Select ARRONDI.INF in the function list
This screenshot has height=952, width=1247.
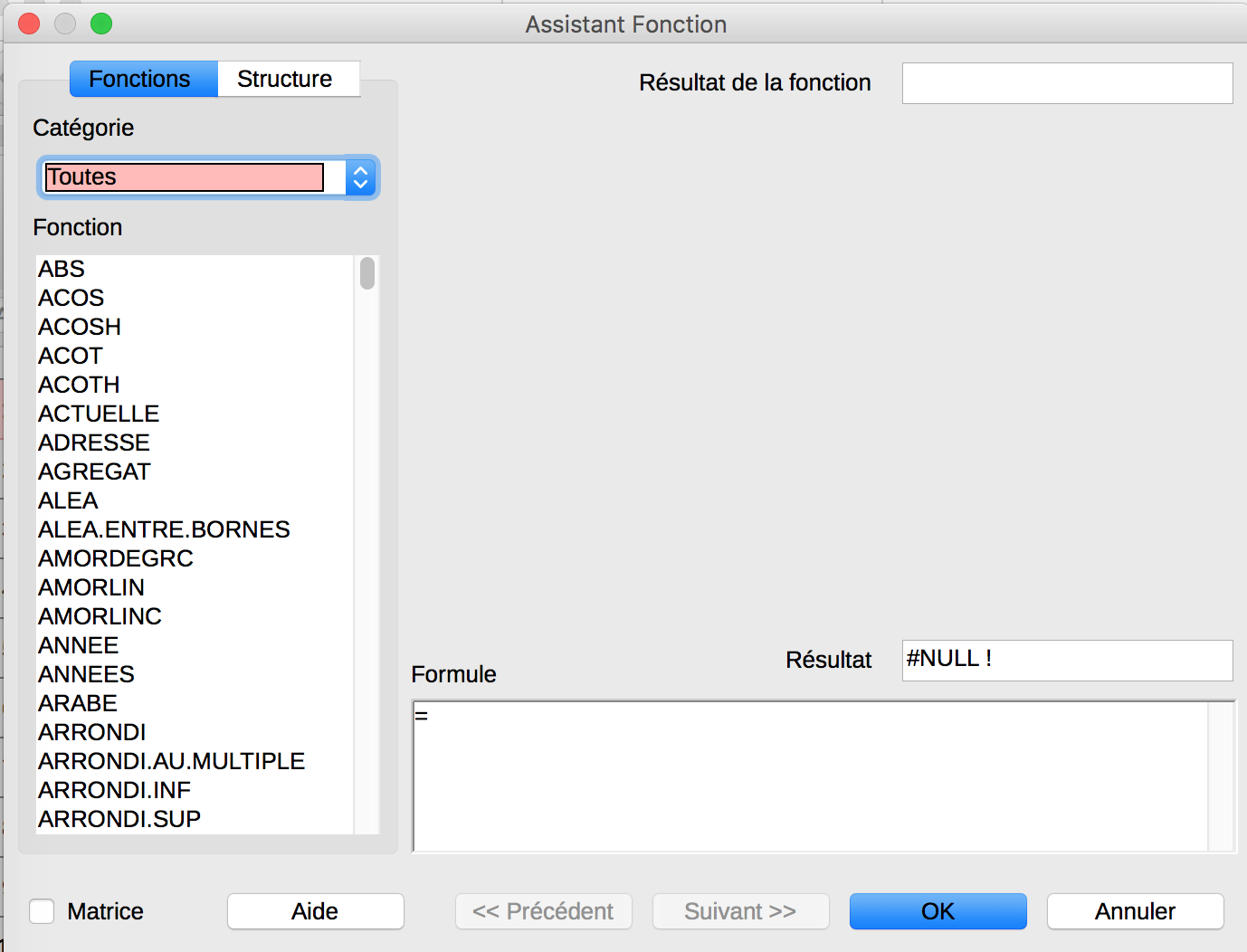(x=195, y=790)
